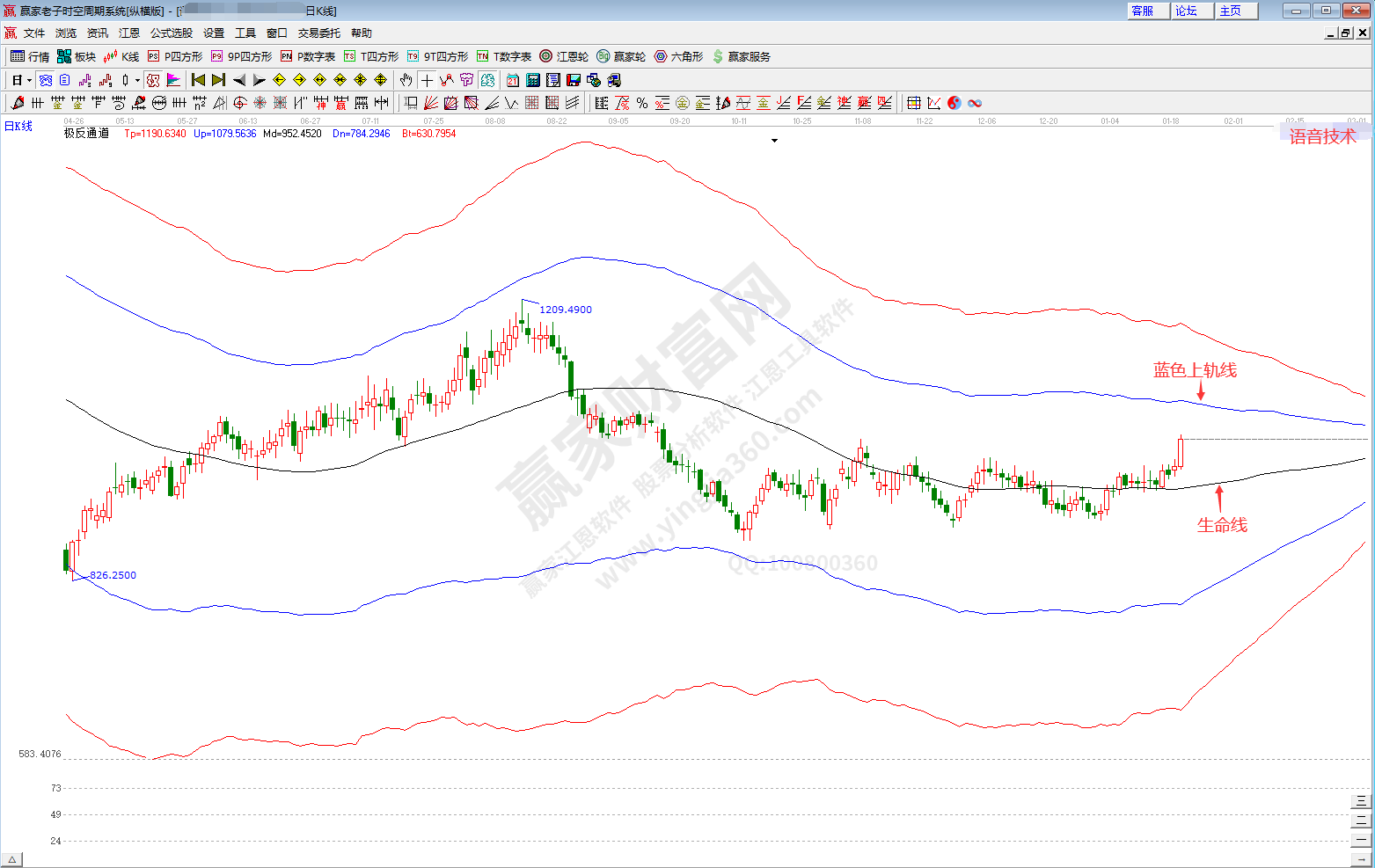Toggle the two-line panel layout button

(x=1361, y=820)
